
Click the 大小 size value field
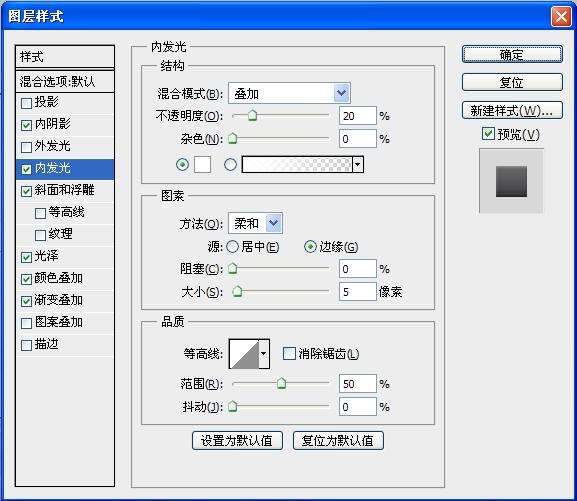pyautogui.click(x=358, y=292)
